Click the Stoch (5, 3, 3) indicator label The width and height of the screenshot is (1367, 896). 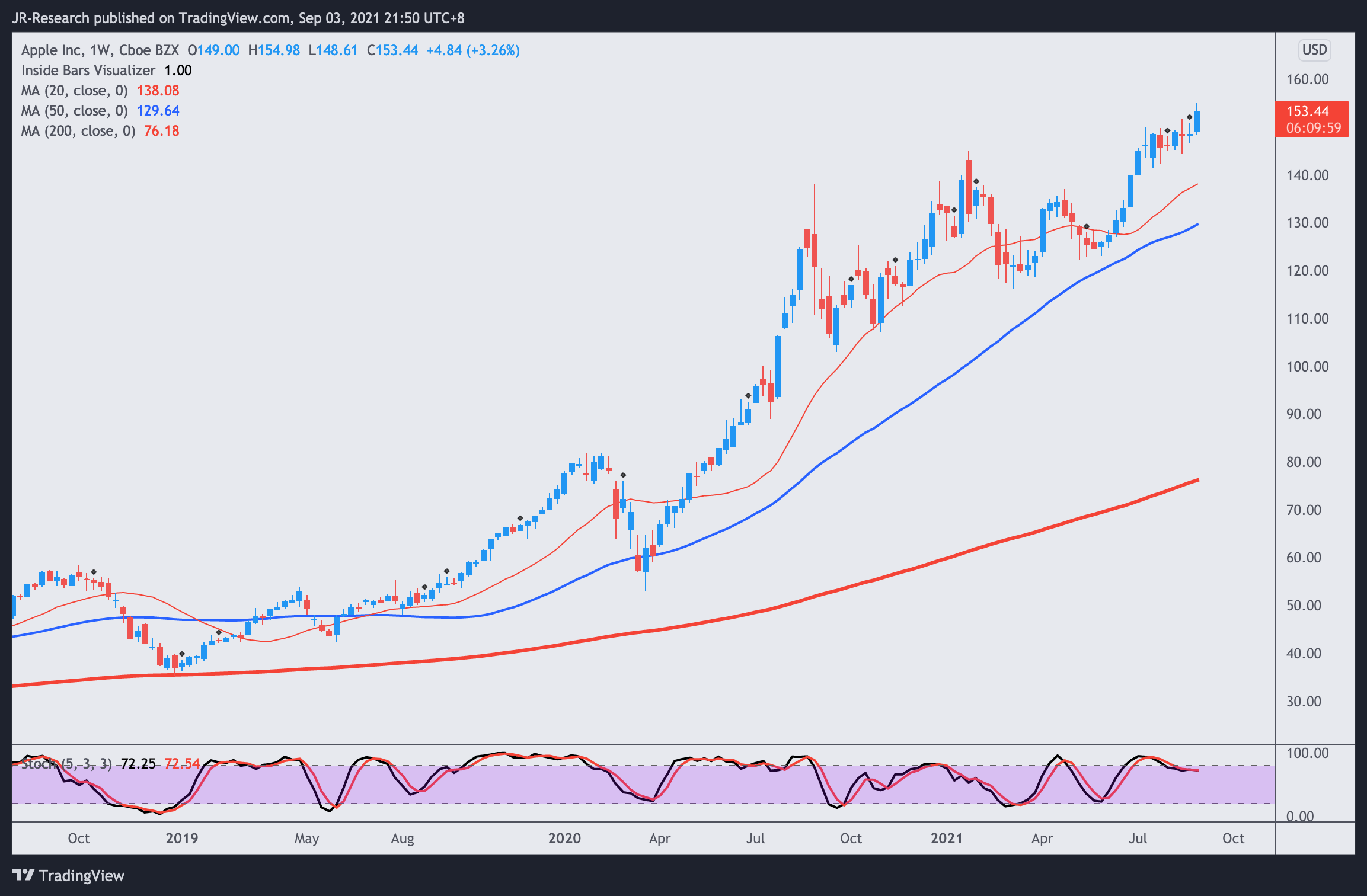(x=66, y=764)
